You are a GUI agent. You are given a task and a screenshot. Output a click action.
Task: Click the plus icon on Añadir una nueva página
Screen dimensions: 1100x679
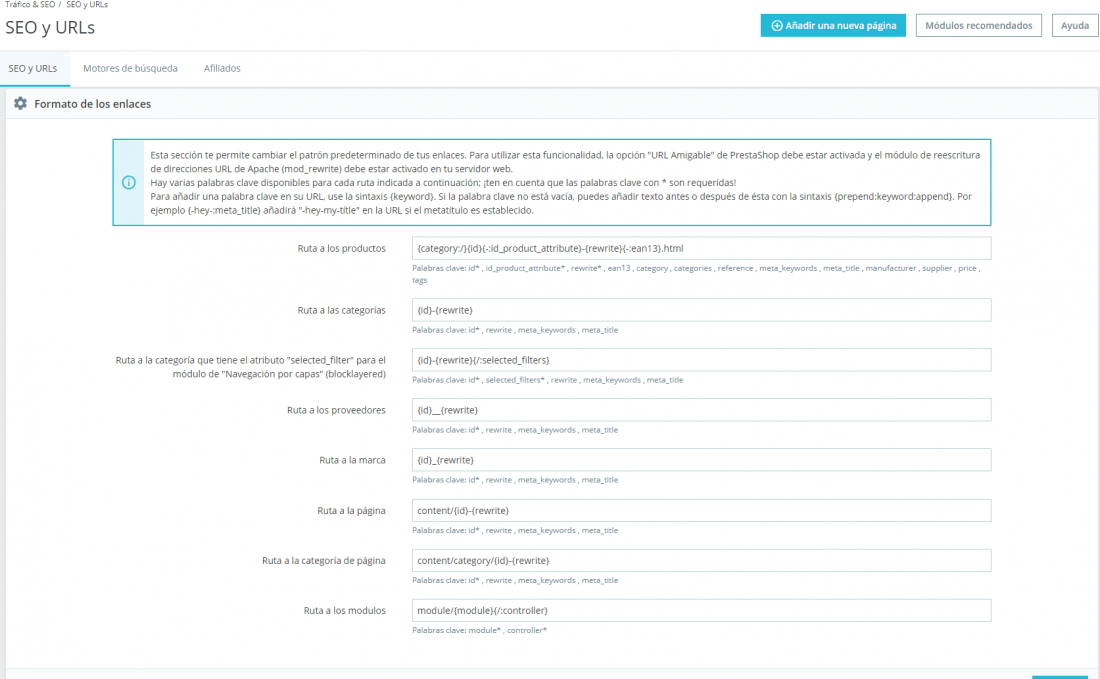[777, 25]
